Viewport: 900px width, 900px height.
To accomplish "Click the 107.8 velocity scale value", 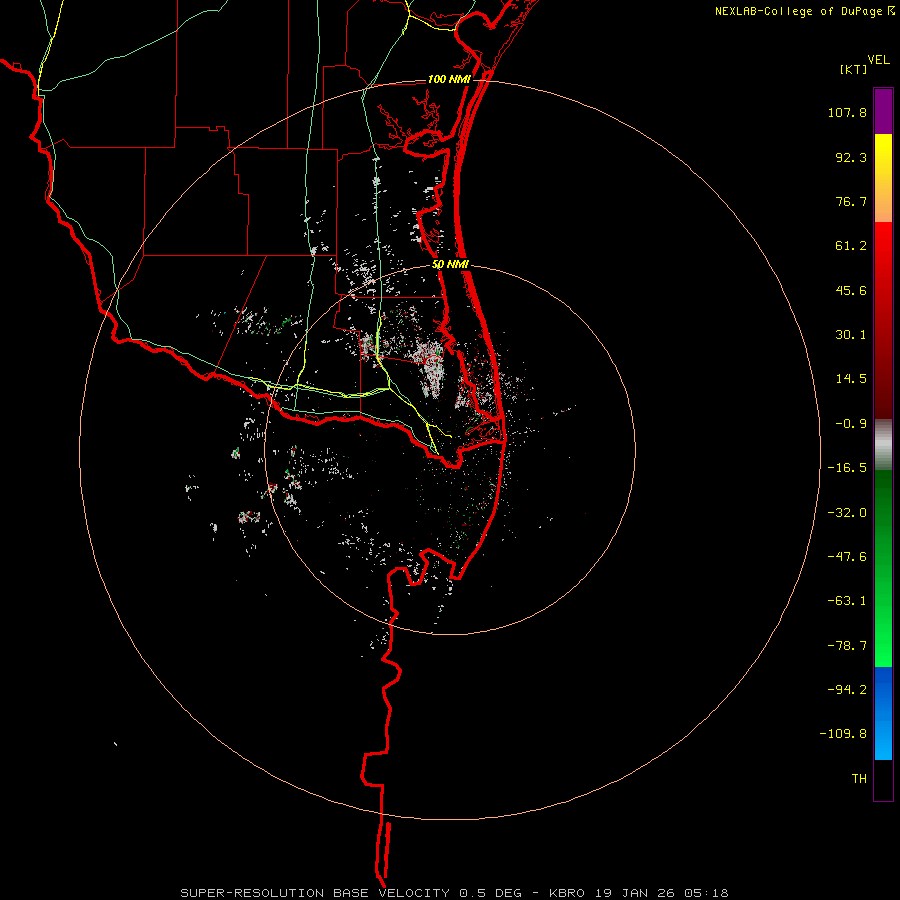I will 847,112.
